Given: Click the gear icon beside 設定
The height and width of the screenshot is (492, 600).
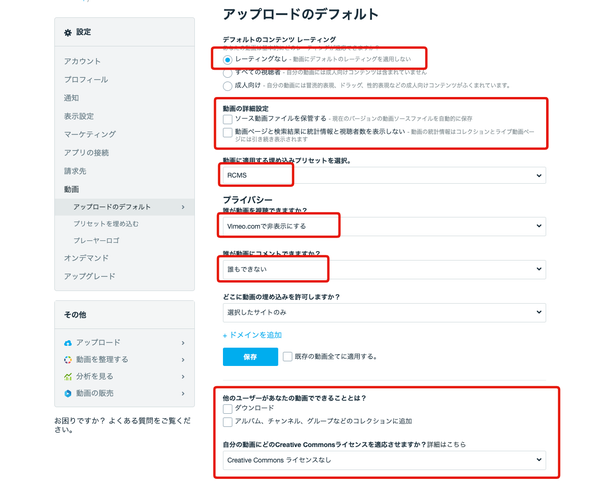Looking at the screenshot, I should pos(68,33).
